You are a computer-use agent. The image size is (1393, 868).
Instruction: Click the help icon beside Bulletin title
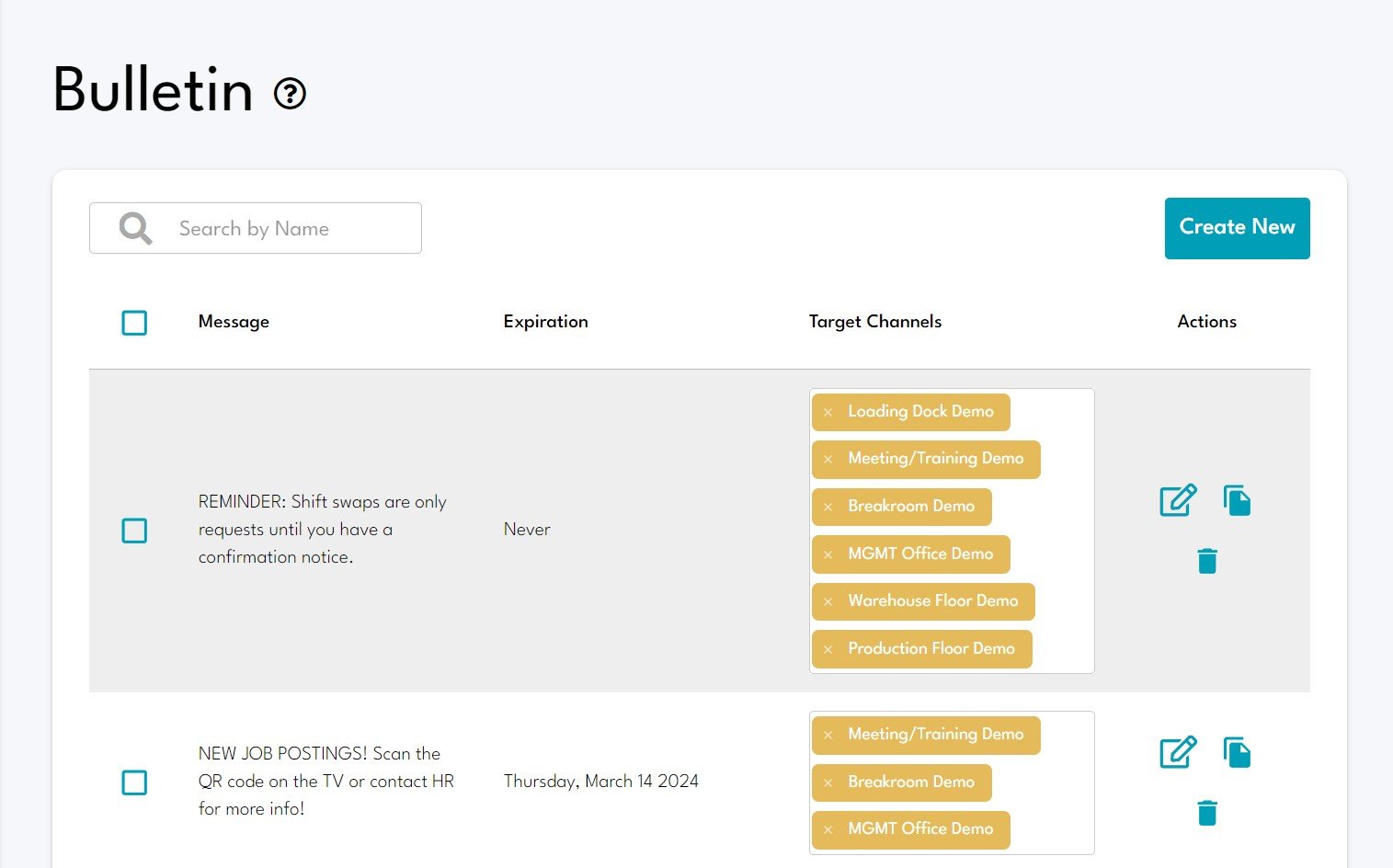(290, 93)
